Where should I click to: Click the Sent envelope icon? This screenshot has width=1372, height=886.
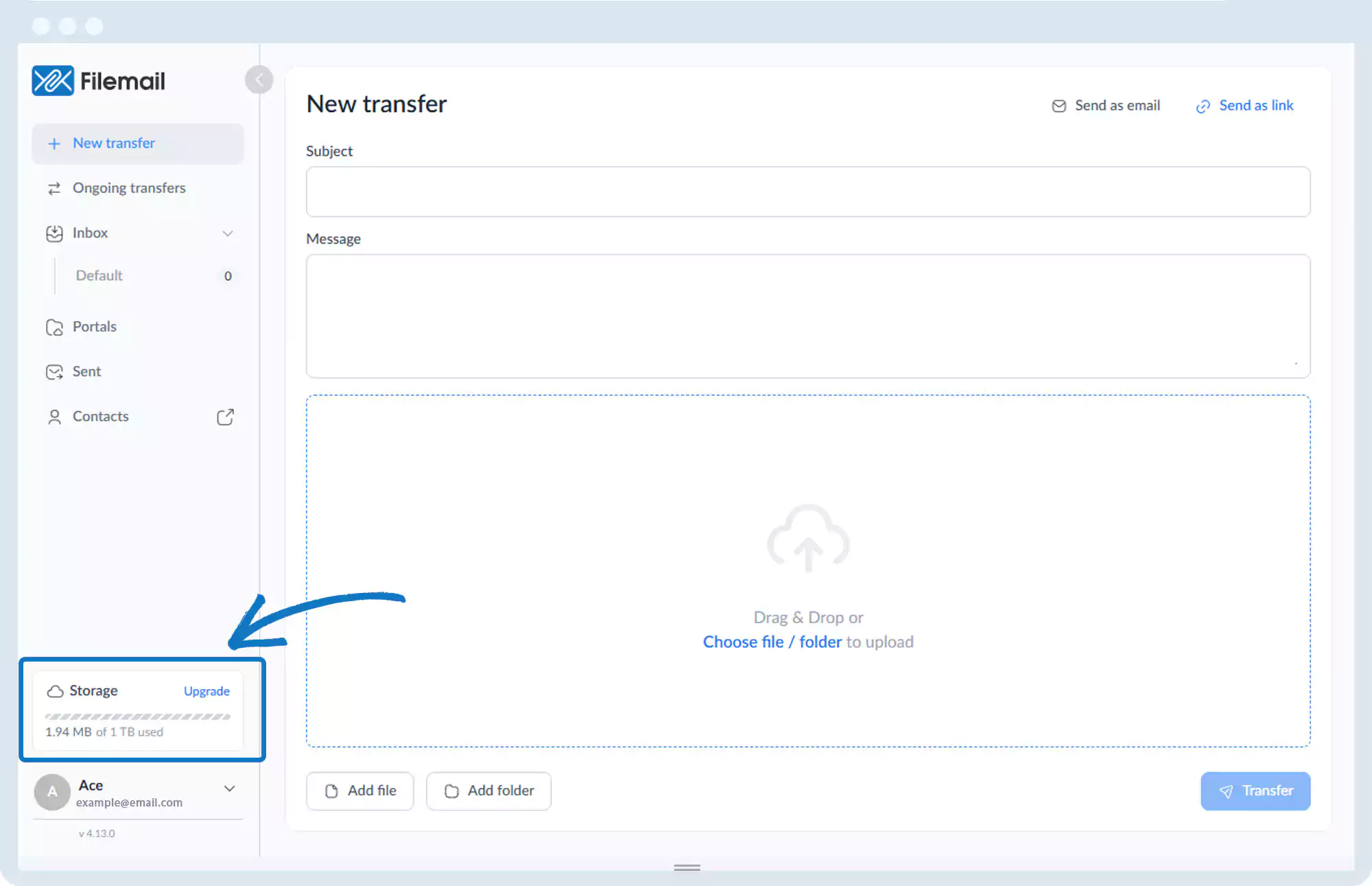click(x=54, y=372)
